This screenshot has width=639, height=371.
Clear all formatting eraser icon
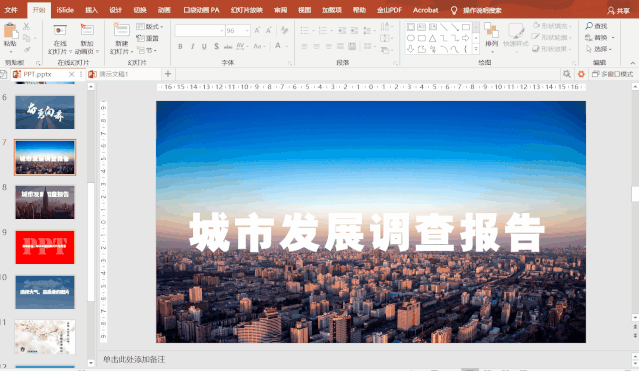tap(284, 31)
